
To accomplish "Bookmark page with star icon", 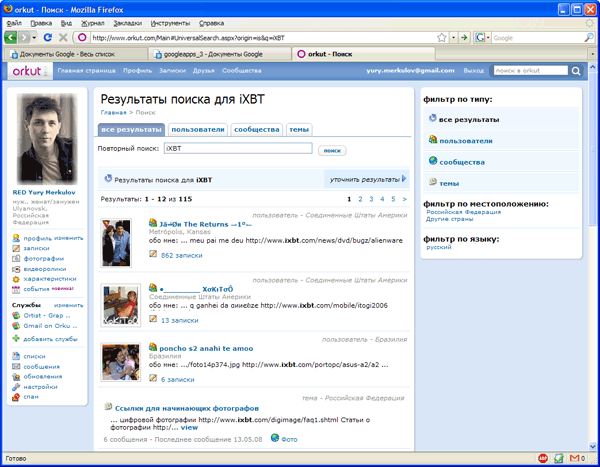I will coord(442,38).
